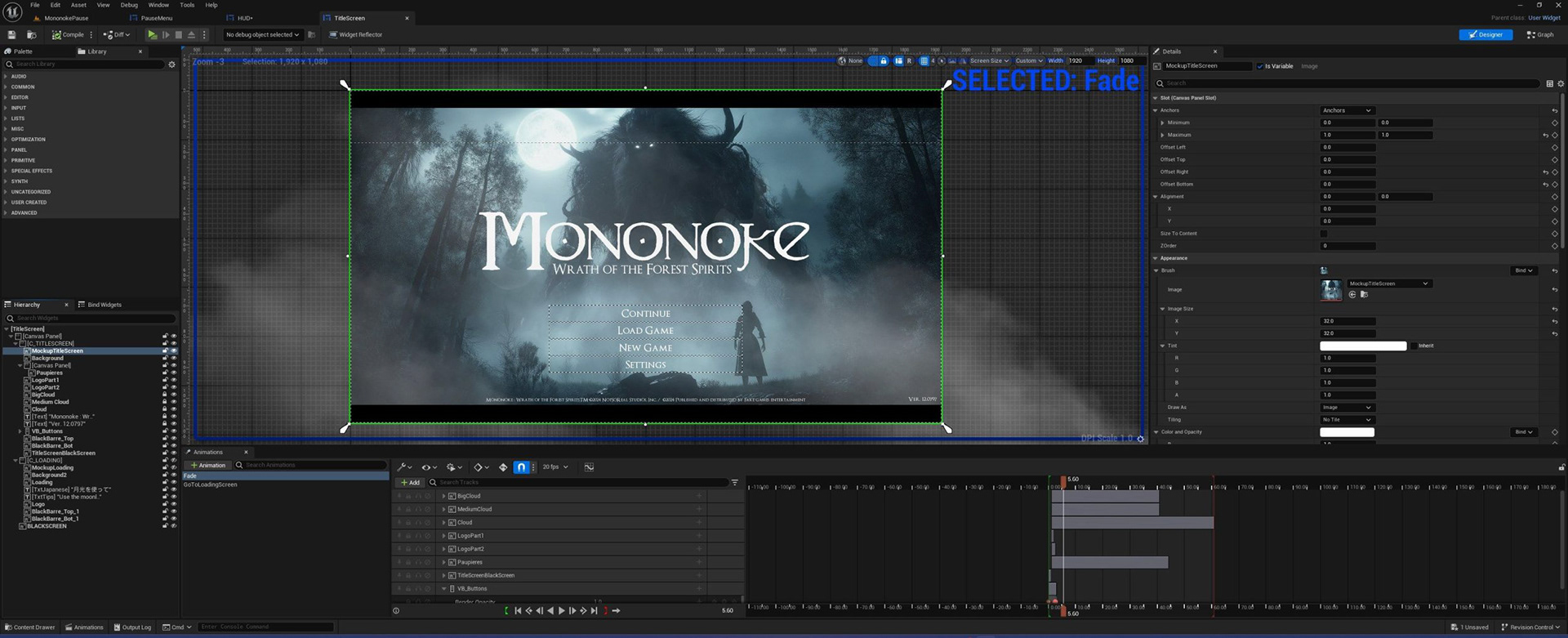Toggle the Is Variable checkbox
The height and width of the screenshot is (638, 1568).
[1260, 66]
